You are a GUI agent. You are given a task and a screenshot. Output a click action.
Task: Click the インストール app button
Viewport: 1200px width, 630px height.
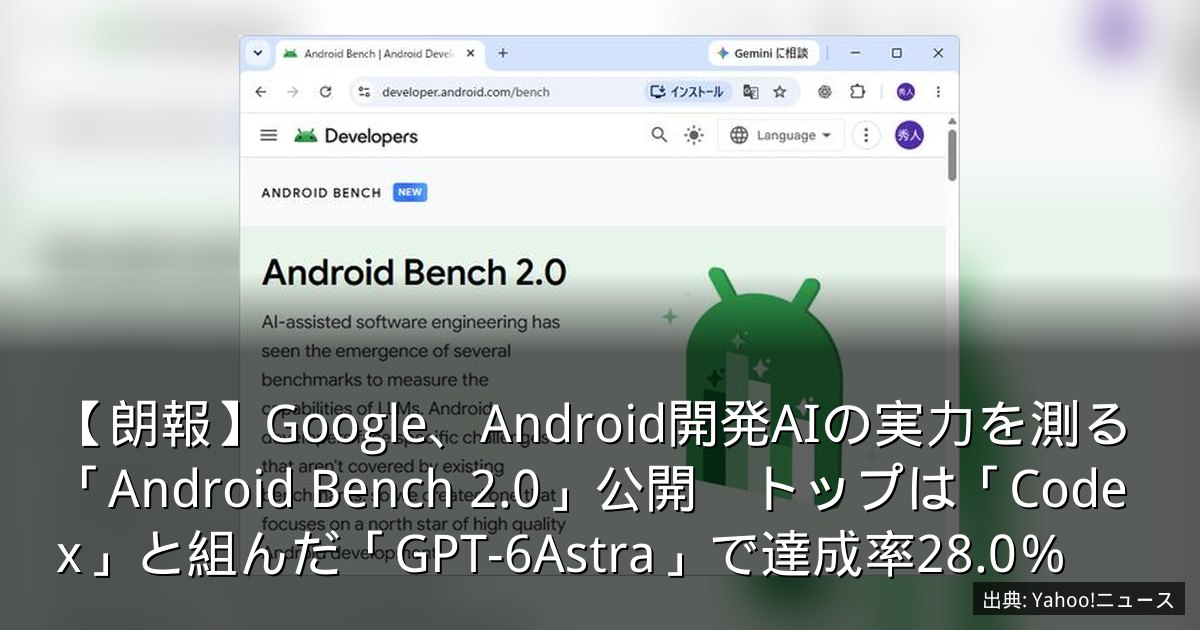pyautogui.click(x=688, y=92)
